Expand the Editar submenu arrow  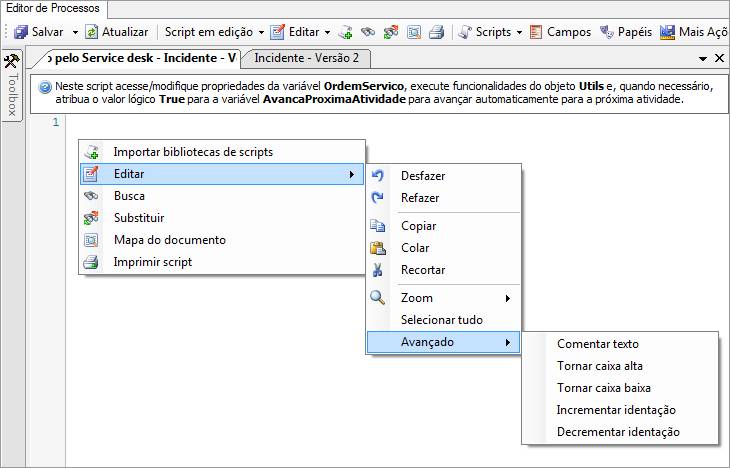click(351, 174)
